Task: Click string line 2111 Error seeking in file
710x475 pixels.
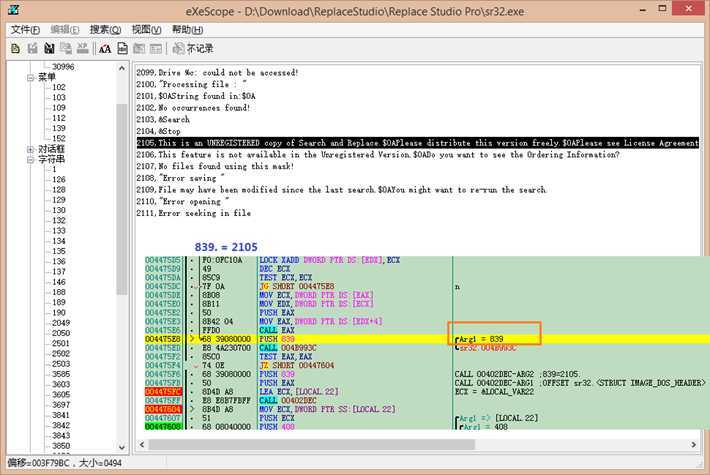Action: coord(194,213)
